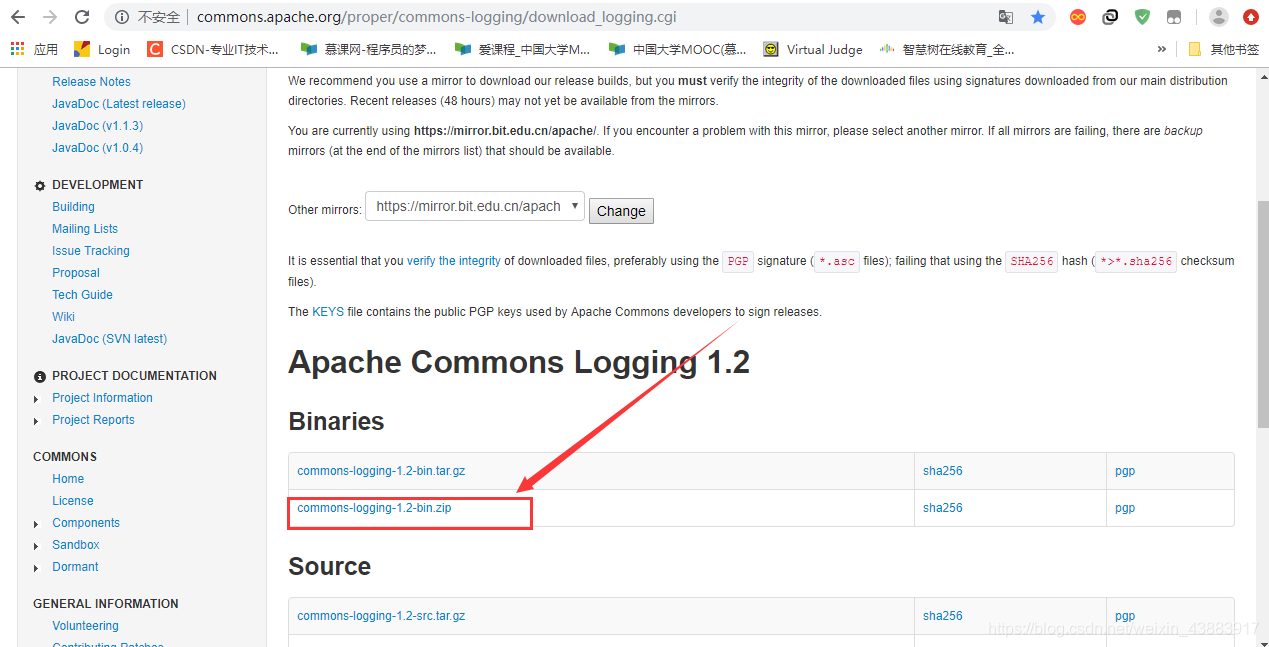Open the KEYS file link
This screenshot has height=647, width=1269.
click(328, 312)
